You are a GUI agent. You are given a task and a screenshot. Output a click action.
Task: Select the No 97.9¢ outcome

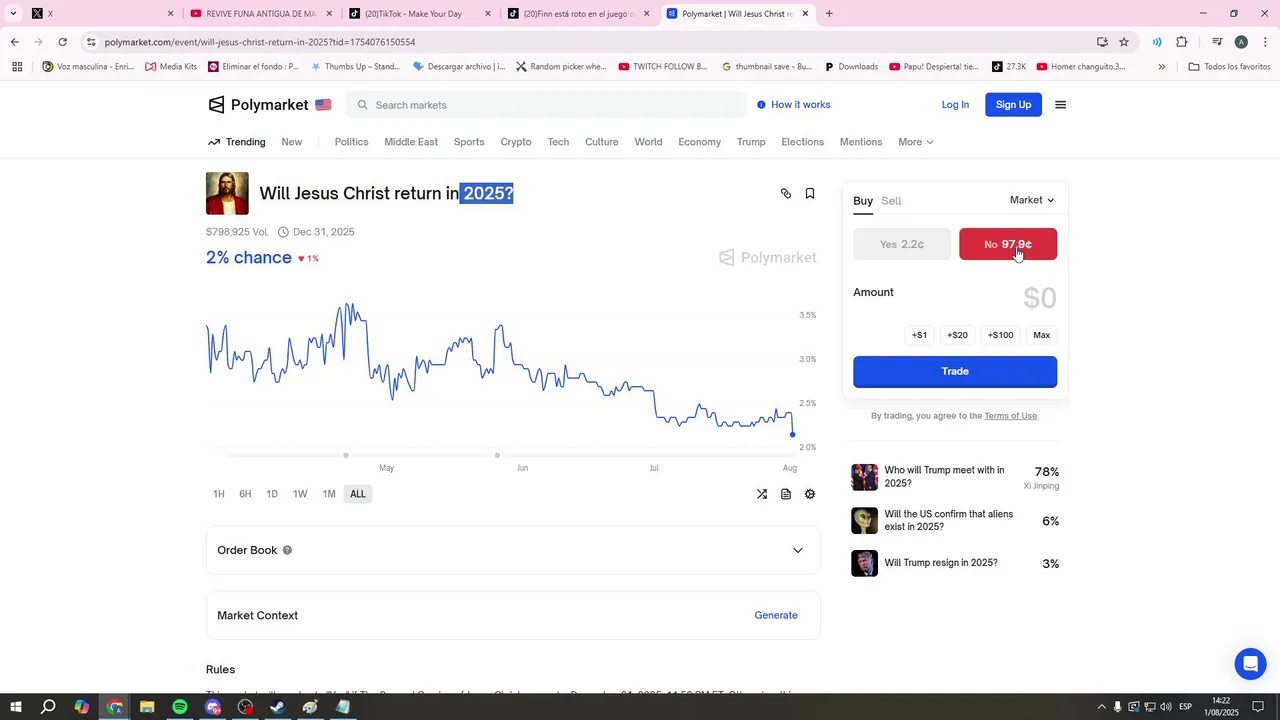[x=1008, y=244]
